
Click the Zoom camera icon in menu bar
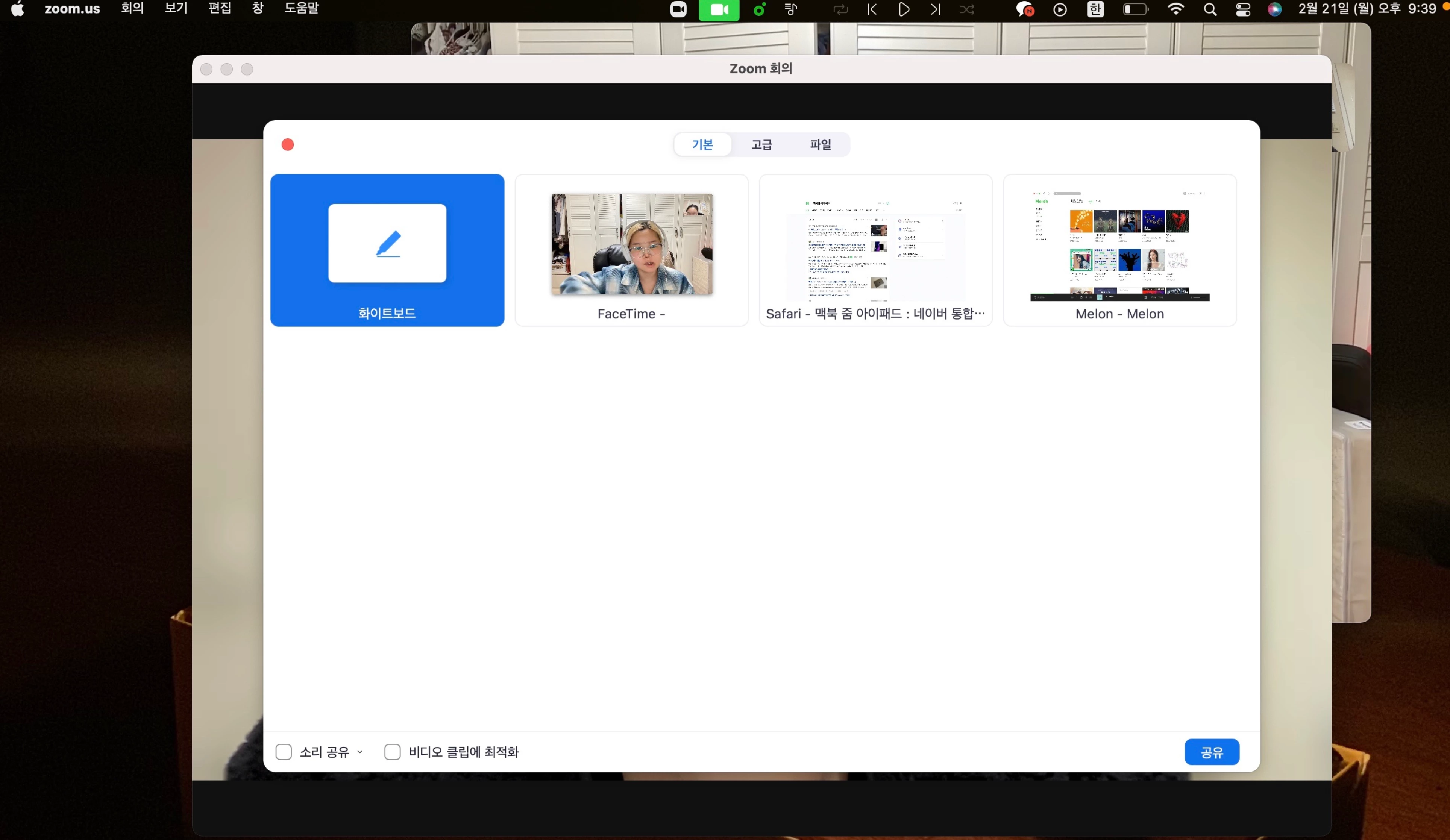(x=678, y=9)
